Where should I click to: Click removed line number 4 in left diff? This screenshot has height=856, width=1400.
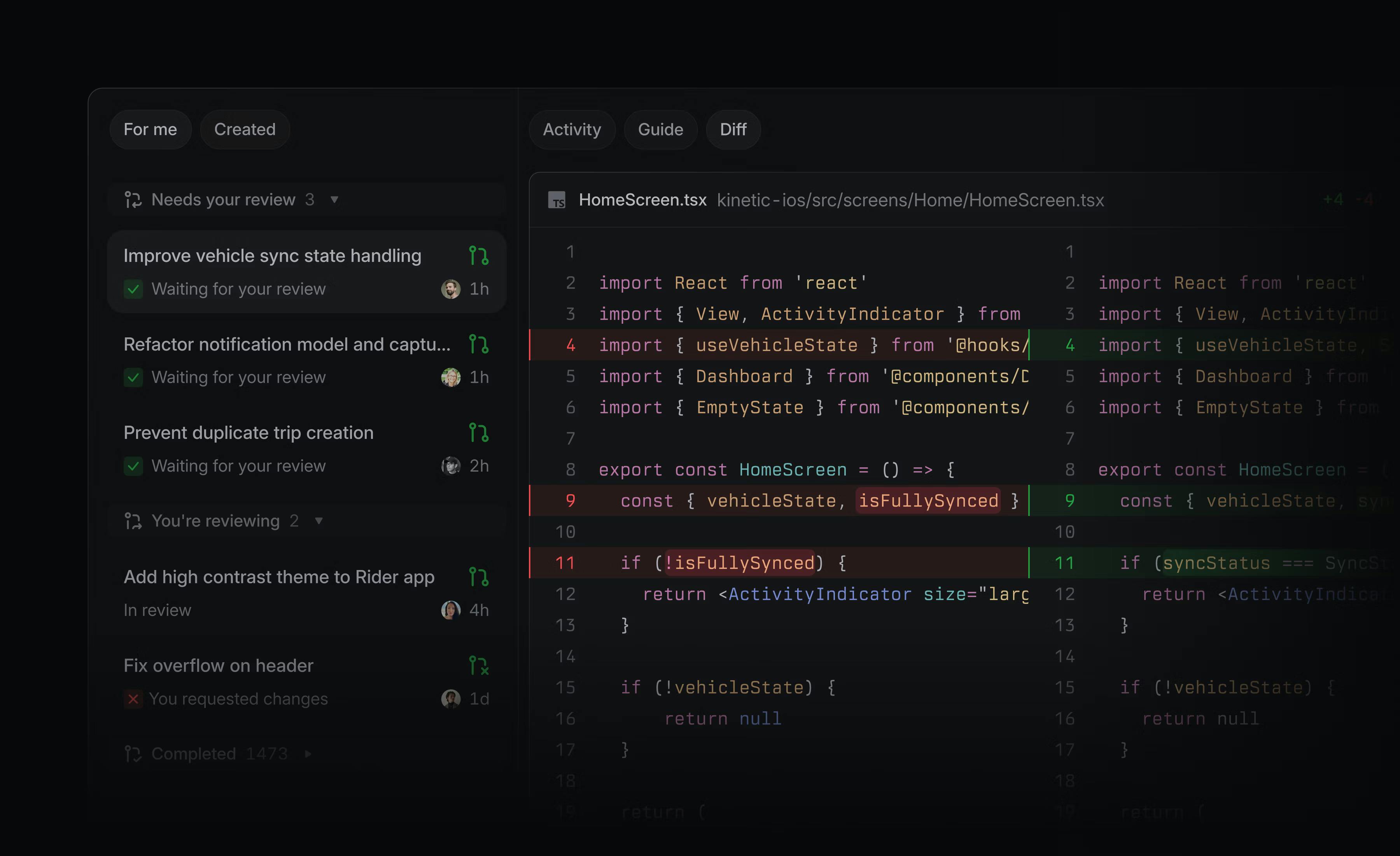click(570, 345)
